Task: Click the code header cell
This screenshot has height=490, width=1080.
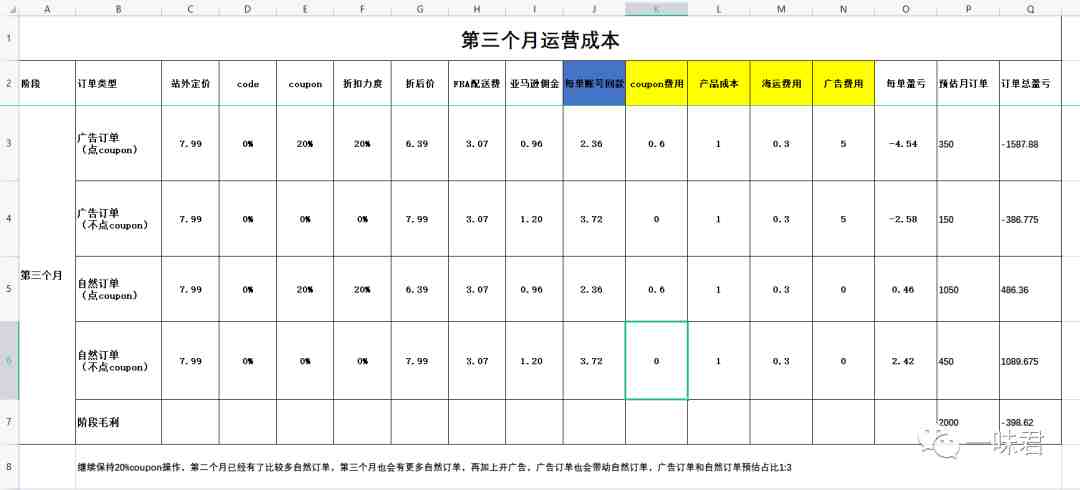Action: click(x=248, y=83)
